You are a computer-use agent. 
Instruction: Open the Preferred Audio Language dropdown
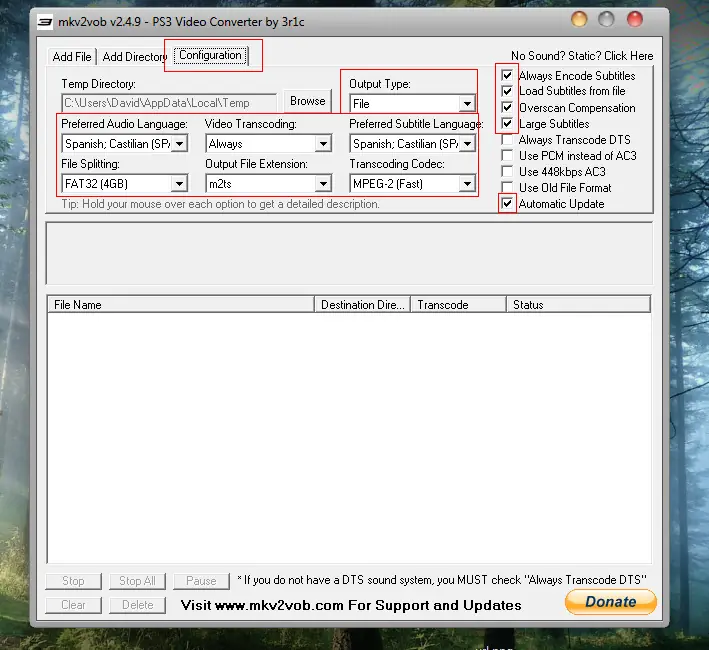(124, 144)
